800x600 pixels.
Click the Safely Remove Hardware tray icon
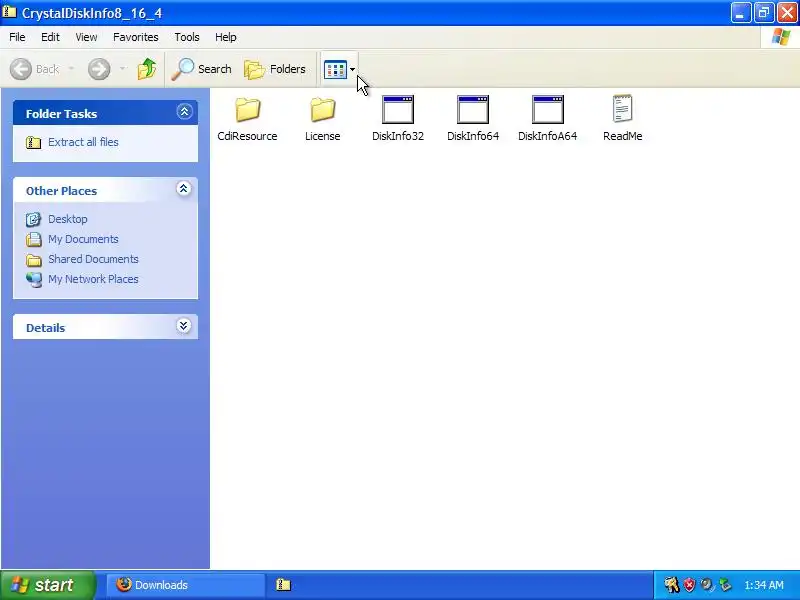(x=725, y=585)
